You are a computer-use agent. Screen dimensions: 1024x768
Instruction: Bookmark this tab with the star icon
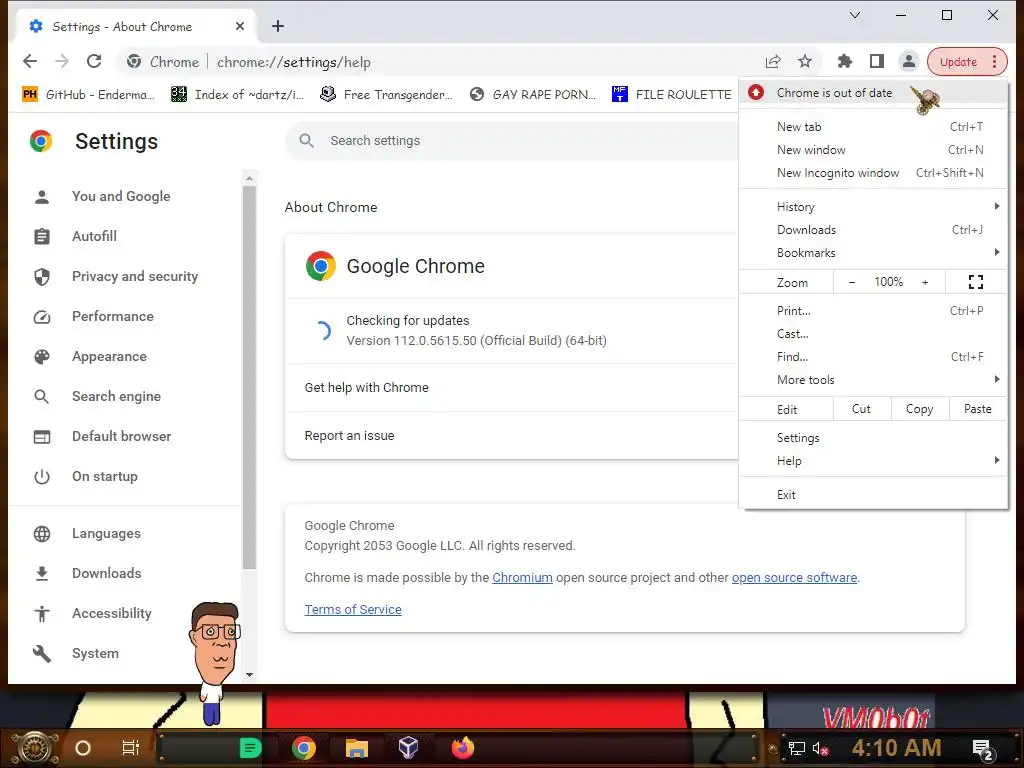805,61
